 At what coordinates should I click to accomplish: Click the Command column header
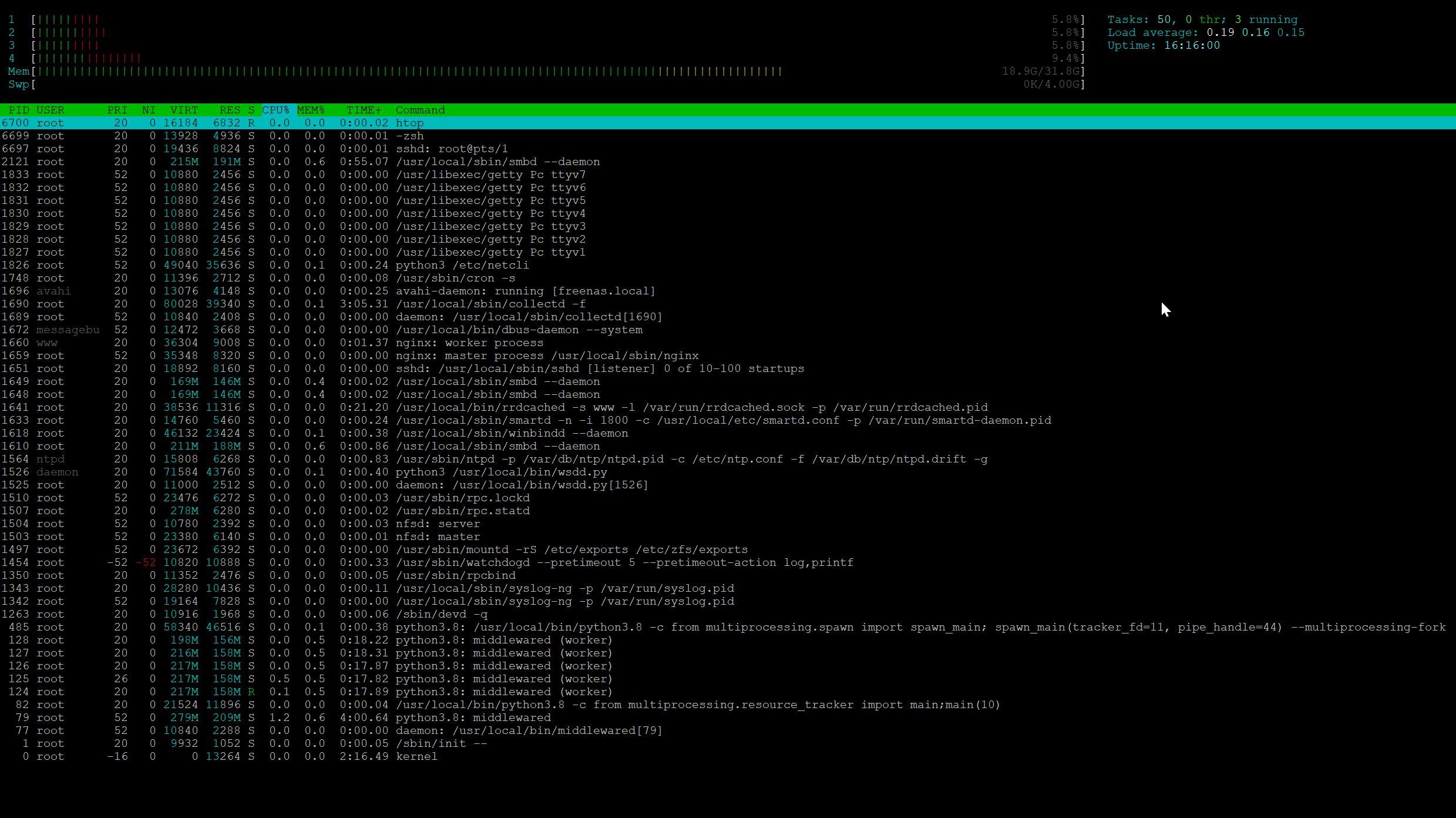point(420,110)
